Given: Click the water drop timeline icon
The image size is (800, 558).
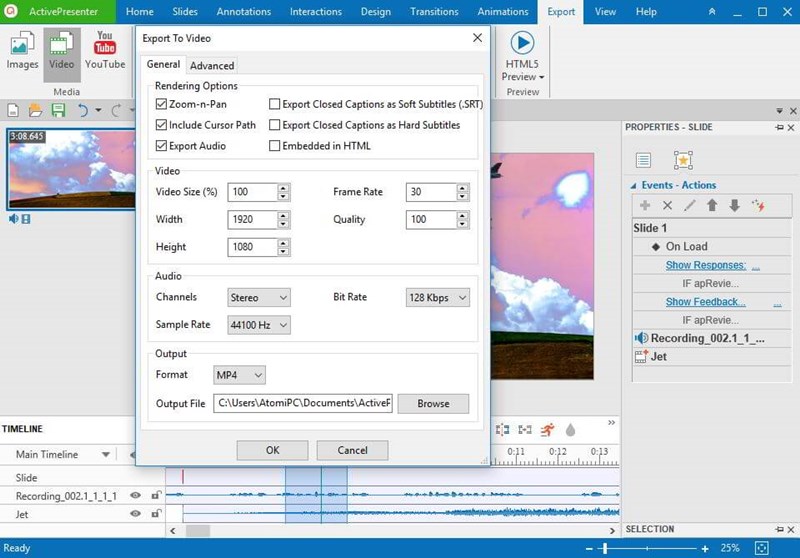Looking at the screenshot, I should pyautogui.click(x=570, y=430).
